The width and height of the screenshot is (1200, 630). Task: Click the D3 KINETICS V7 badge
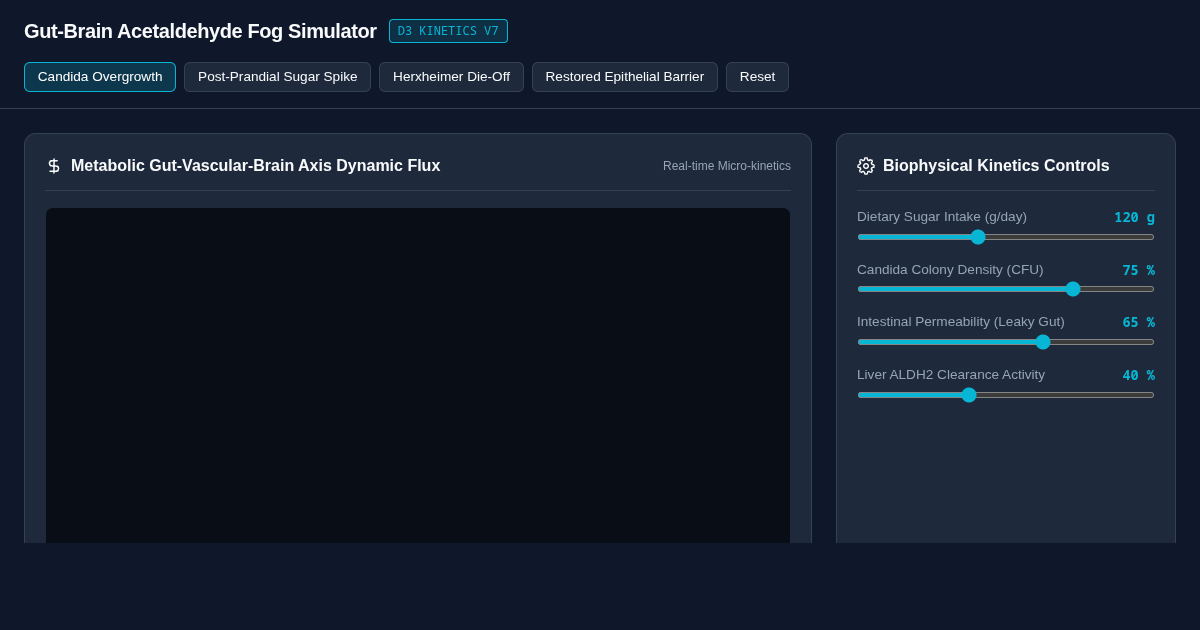click(448, 31)
